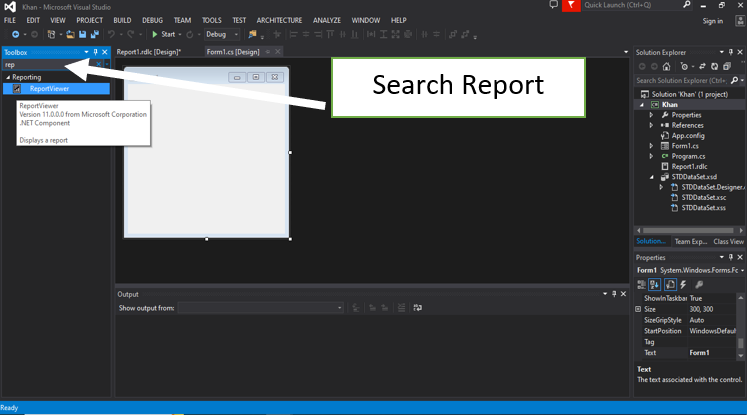Switch to Form1.cs [Design] tab
747x415 pixels.
pyautogui.click(x=233, y=52)
